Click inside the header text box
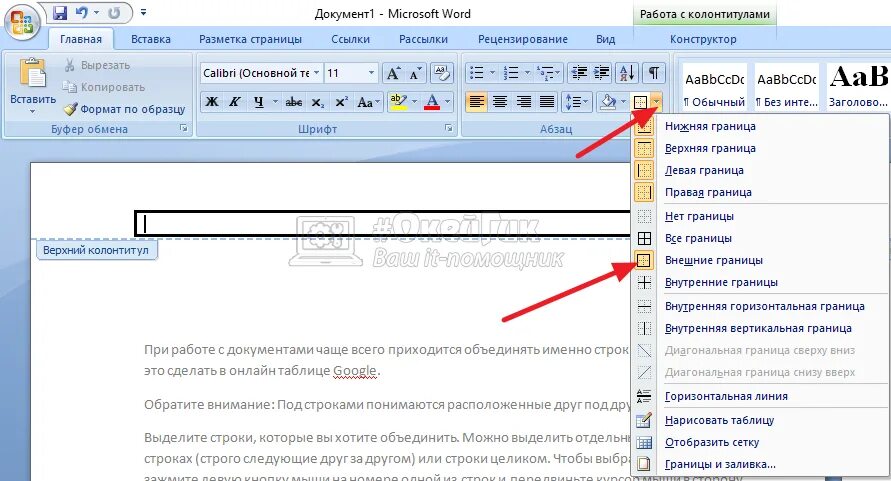Viewport: 891px width, 481px height. (384, 224)
